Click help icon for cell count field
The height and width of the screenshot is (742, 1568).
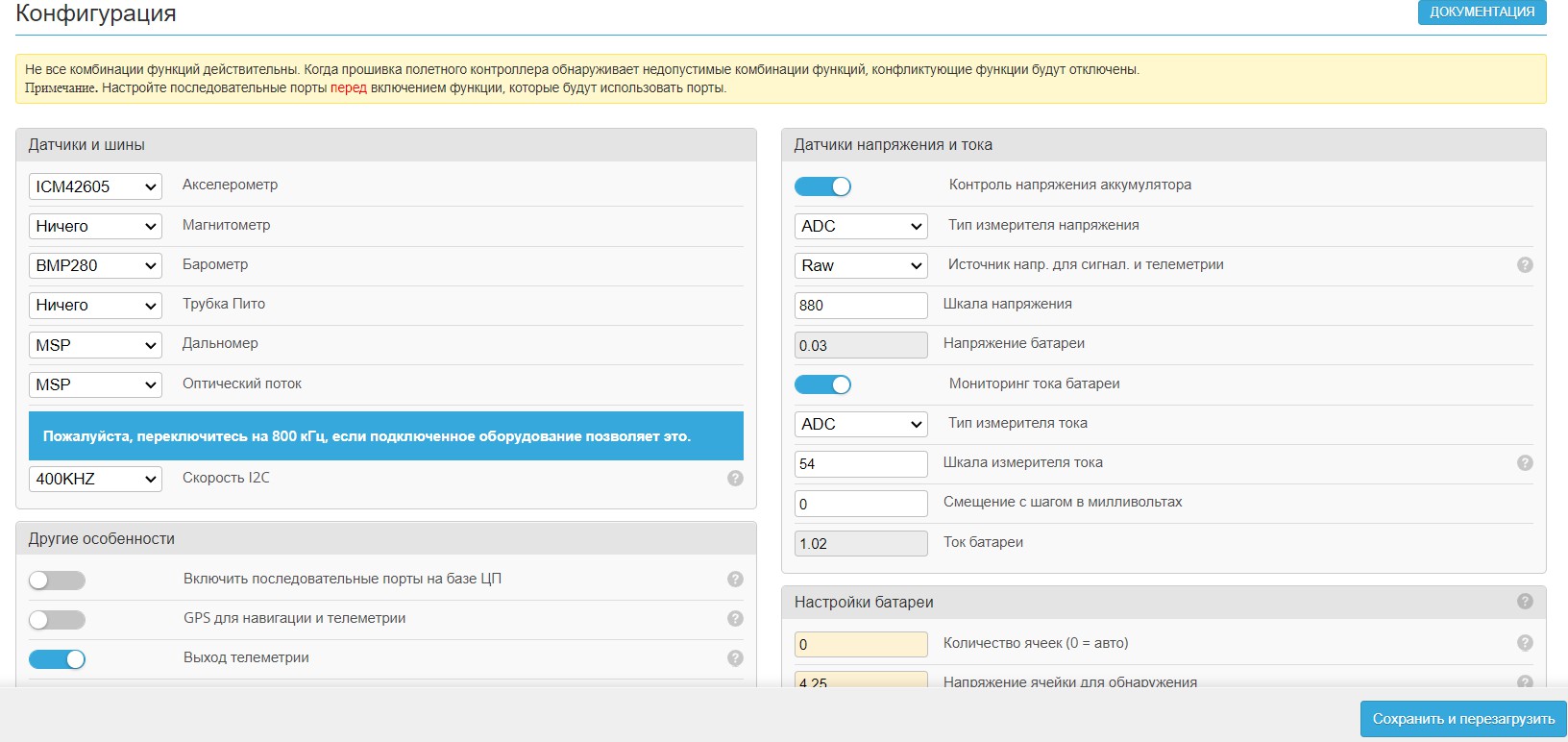point(1524,643)
